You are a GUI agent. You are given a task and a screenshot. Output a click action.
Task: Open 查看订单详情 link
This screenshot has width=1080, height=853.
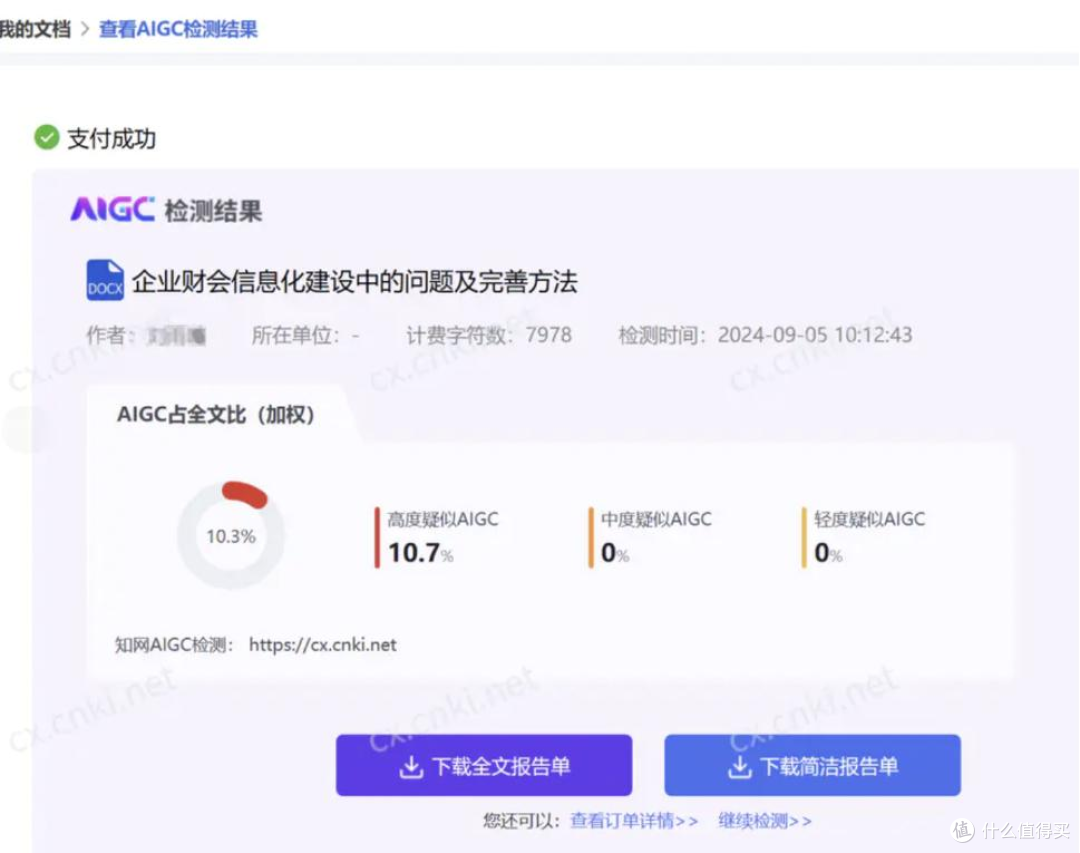tap(634, 821)
